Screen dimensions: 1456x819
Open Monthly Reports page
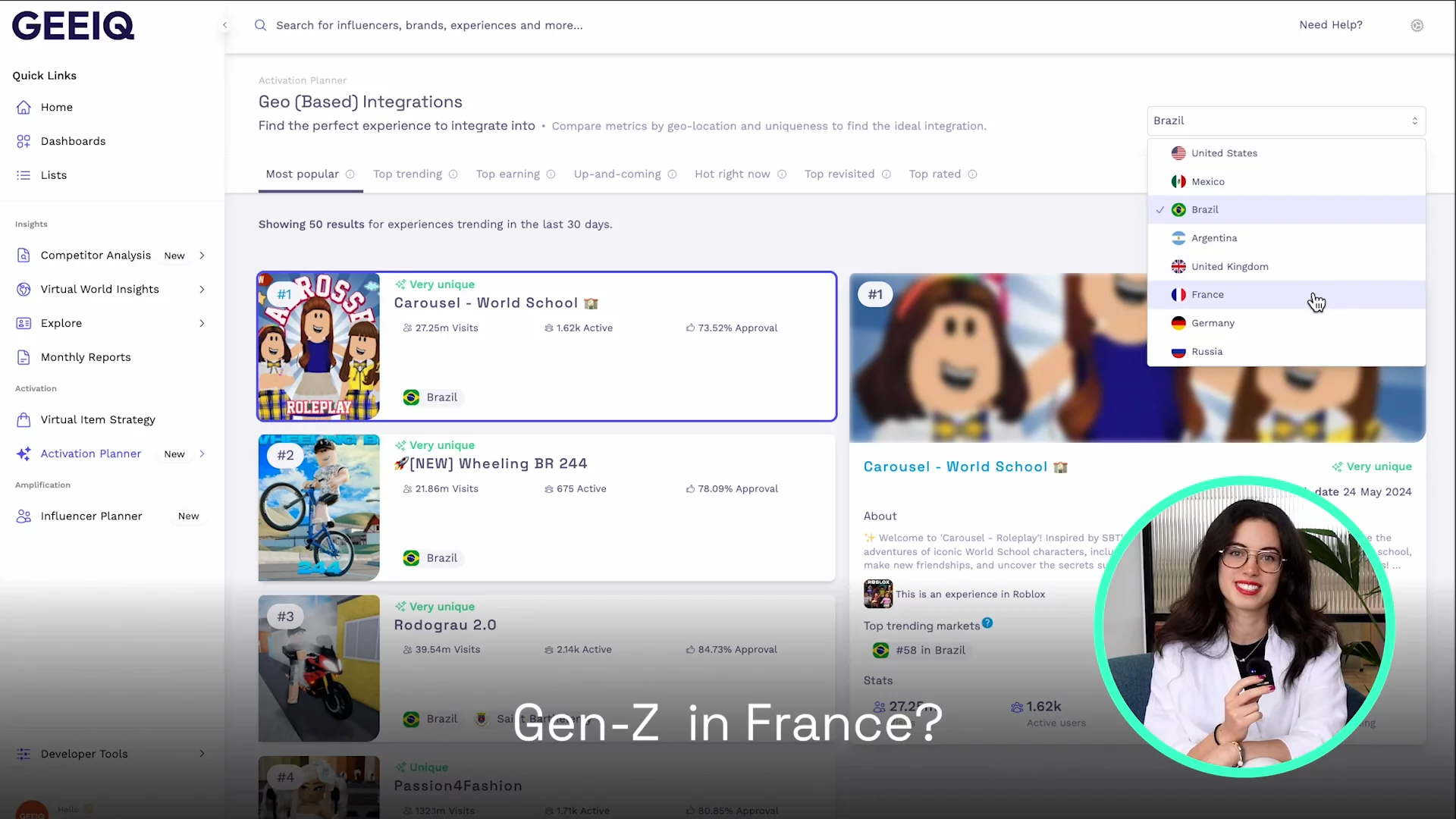pyautogui.click(x=86, y=357)
